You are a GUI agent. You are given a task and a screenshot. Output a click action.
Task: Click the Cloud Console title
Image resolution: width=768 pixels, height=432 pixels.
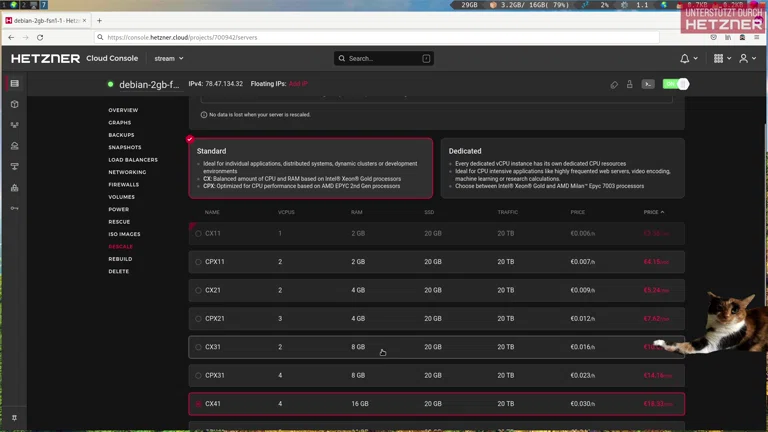[x=112, y=58]
